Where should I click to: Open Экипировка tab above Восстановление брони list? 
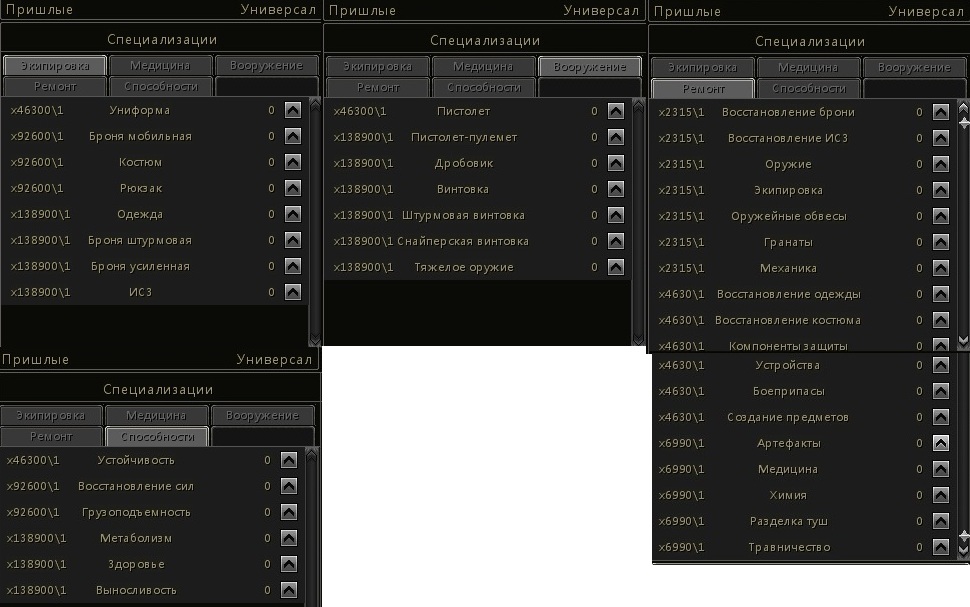point(702,67)
